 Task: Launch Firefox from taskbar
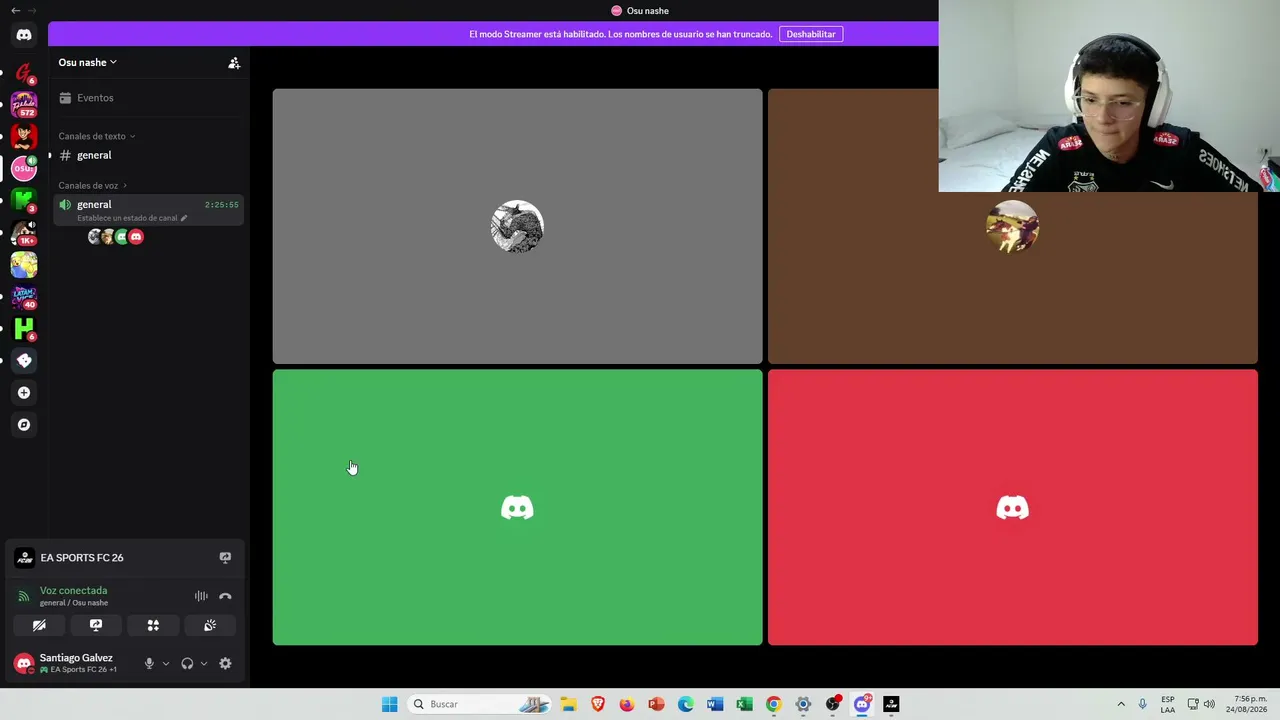point(627,704)
